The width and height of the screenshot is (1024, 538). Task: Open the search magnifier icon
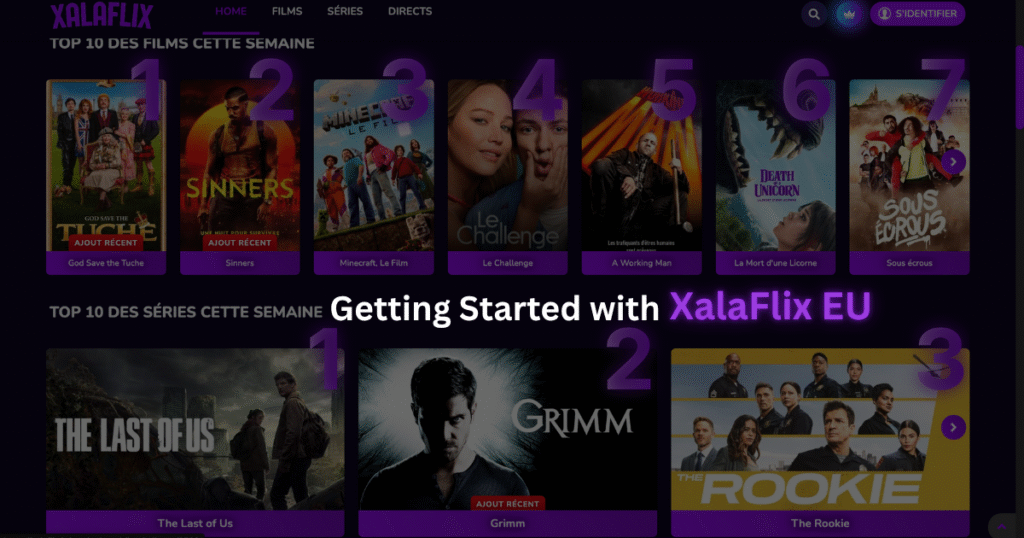(814, 14)
